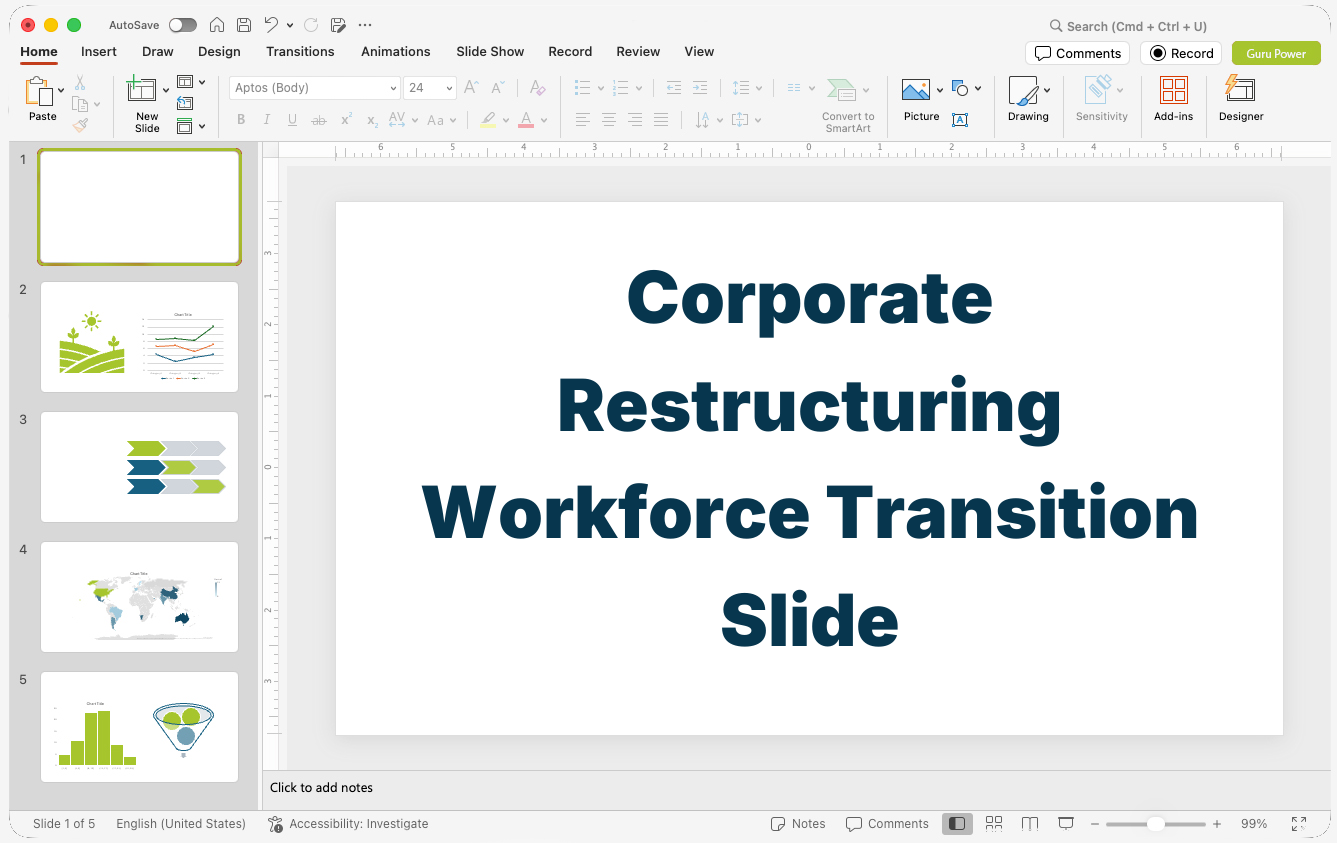1337x843 pixels.
Task: Click the Redo icon
Action: (311, 25)
